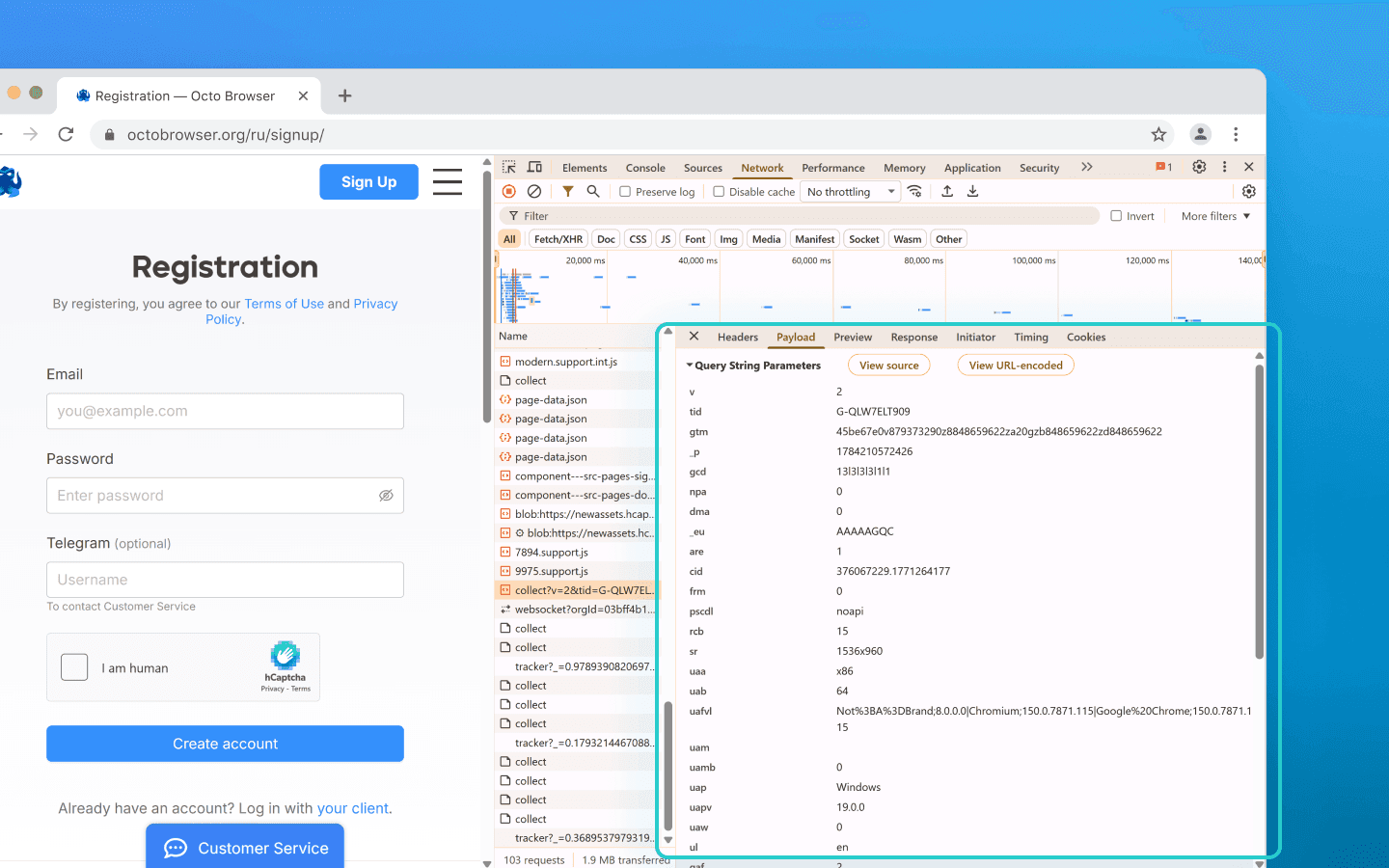Switch to the Console panel
The height and width of the screenshot is (868, 1389).
click(x=645, y=168)
